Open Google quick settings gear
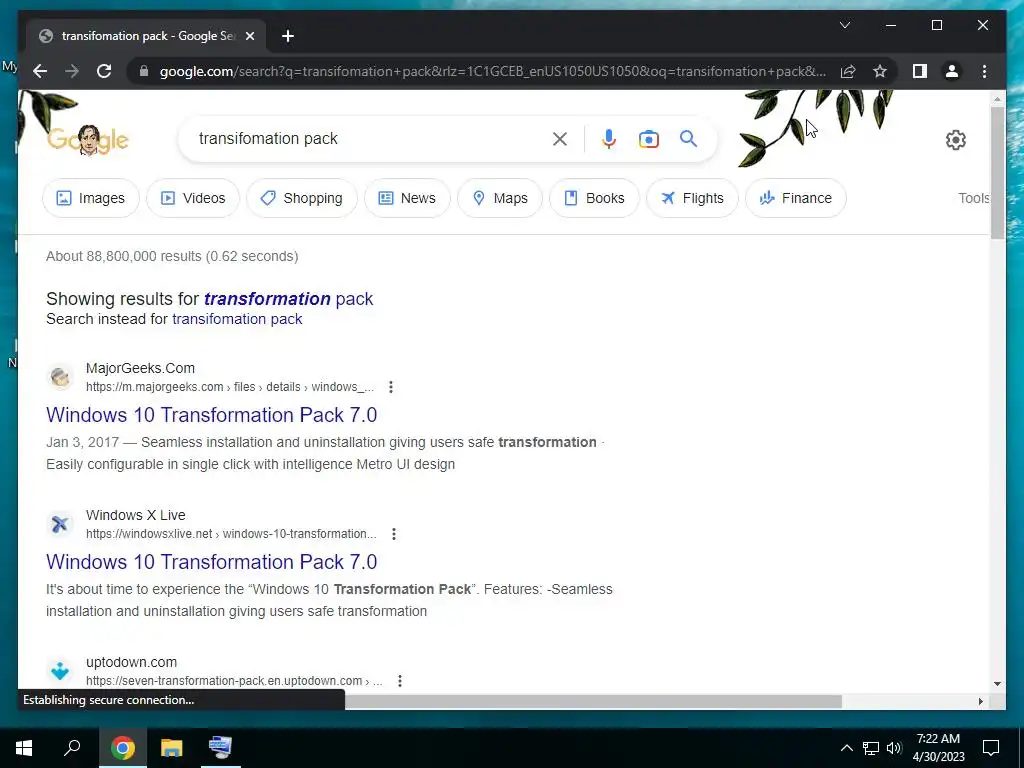 (955, 140)
